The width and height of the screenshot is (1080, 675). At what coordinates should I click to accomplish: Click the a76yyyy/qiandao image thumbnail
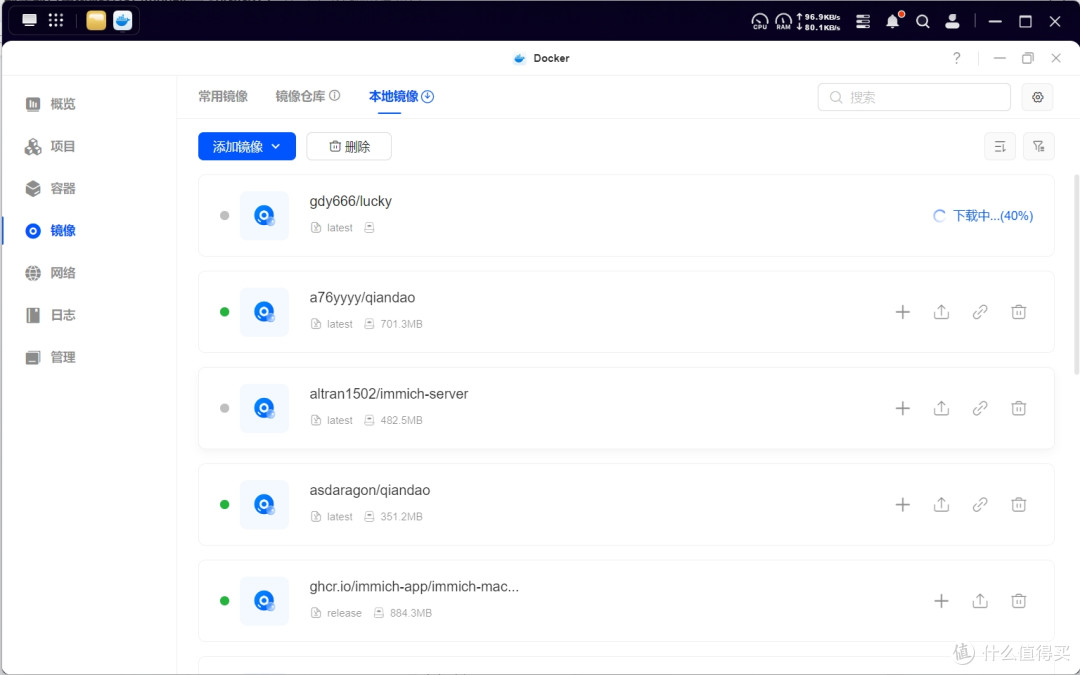pos(264,312)
